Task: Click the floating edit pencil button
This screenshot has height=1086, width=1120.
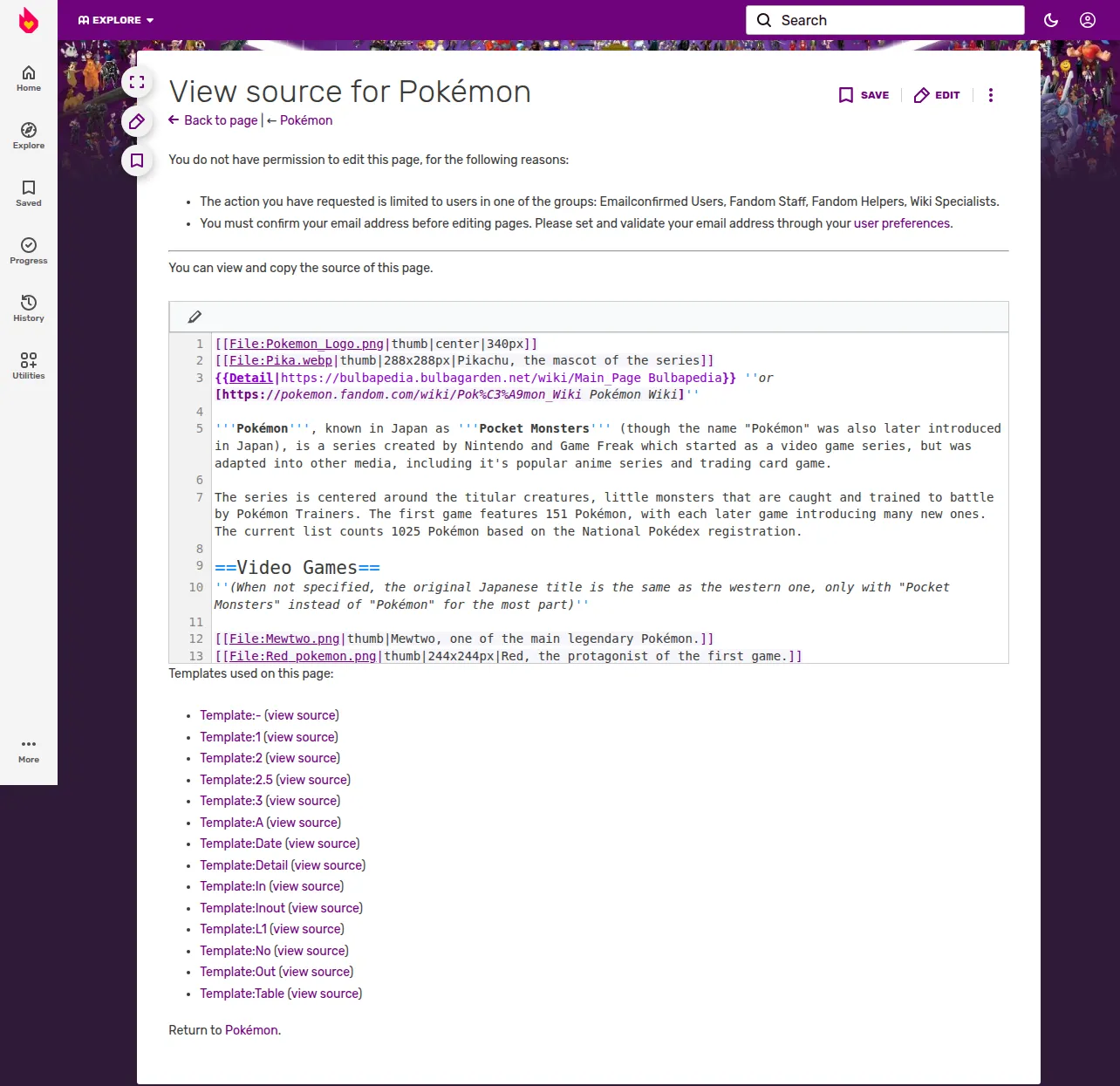Action: 137,121
